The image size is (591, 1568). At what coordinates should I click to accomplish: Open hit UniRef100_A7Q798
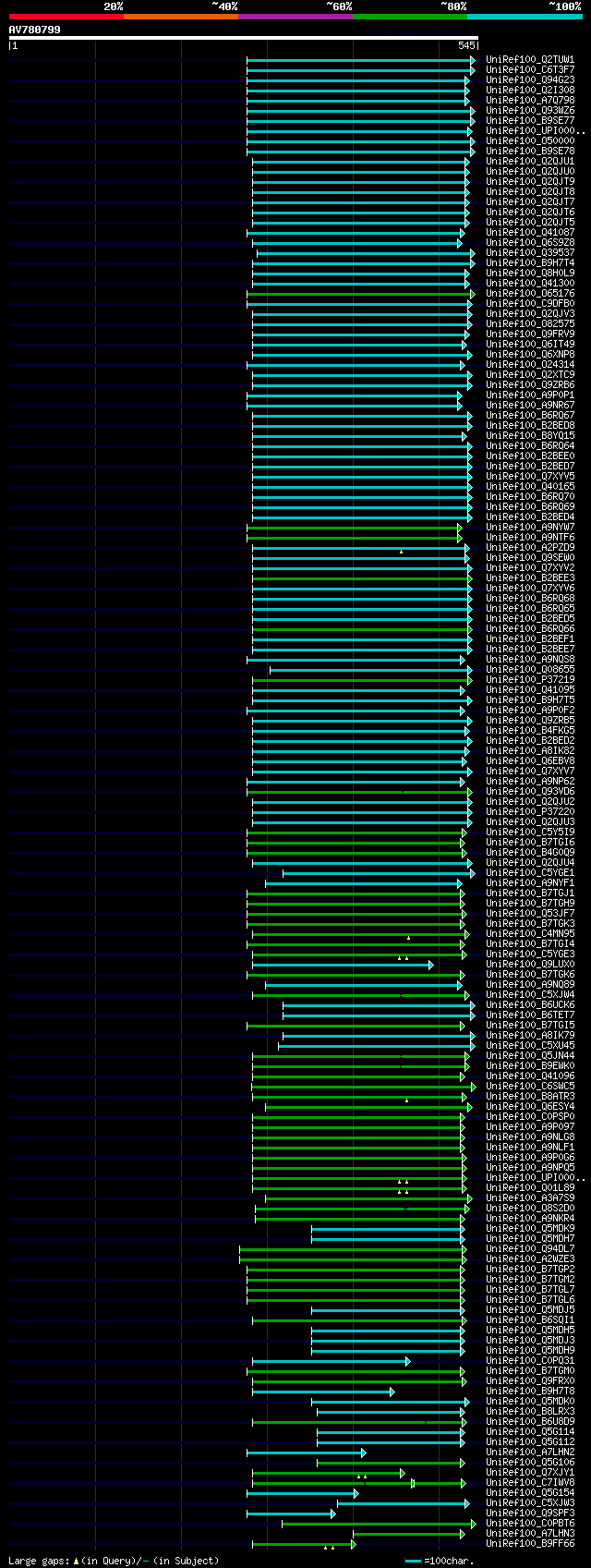pos(530,100)
